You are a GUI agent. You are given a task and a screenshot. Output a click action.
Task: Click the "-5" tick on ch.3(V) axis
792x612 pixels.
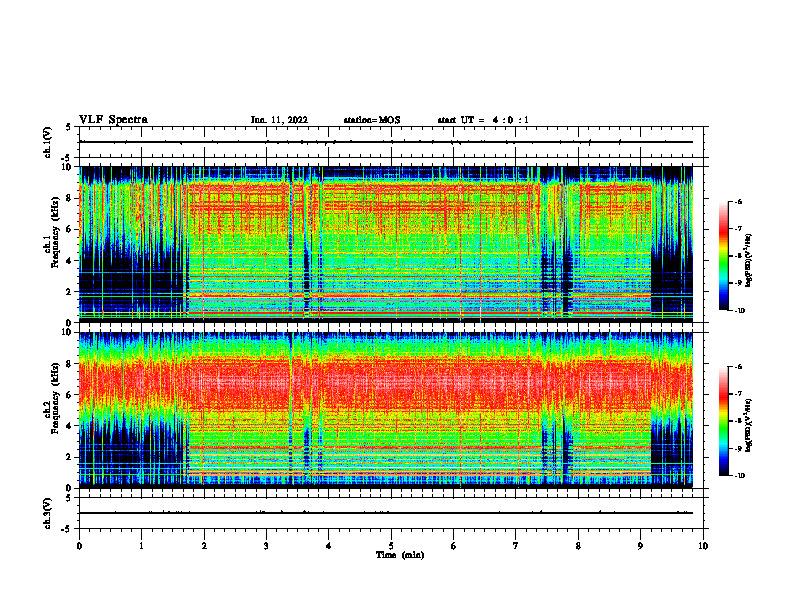67,529
